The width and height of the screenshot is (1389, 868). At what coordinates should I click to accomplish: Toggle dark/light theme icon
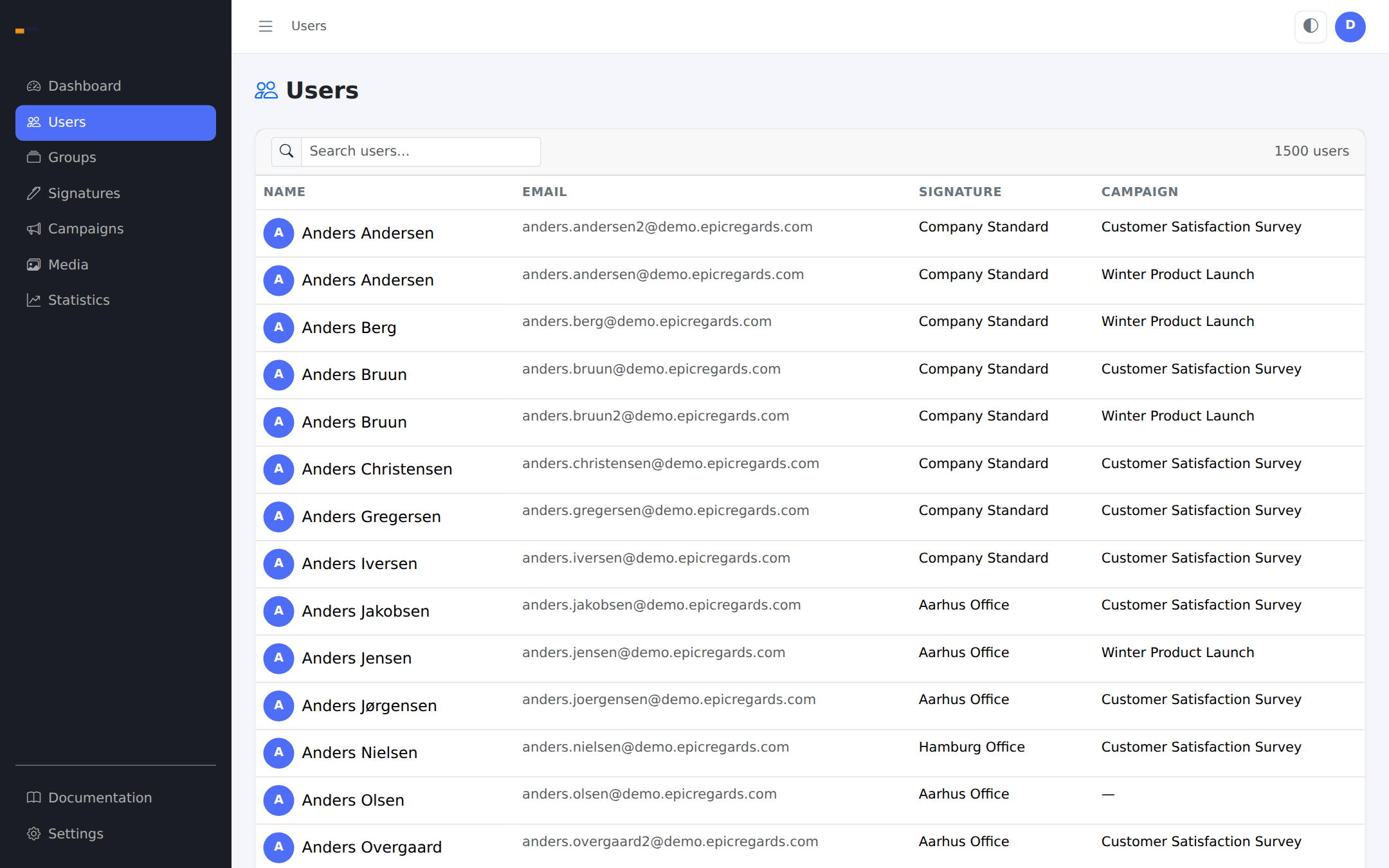1311,26
